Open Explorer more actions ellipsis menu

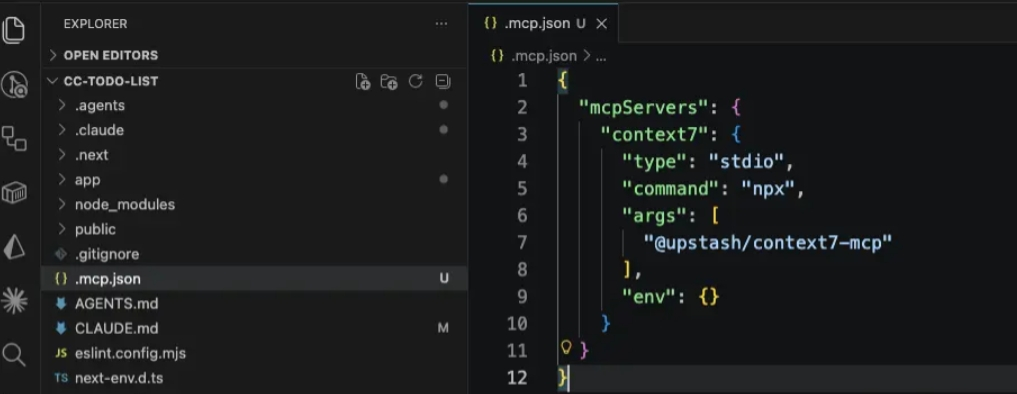click(x=442, y=24)
